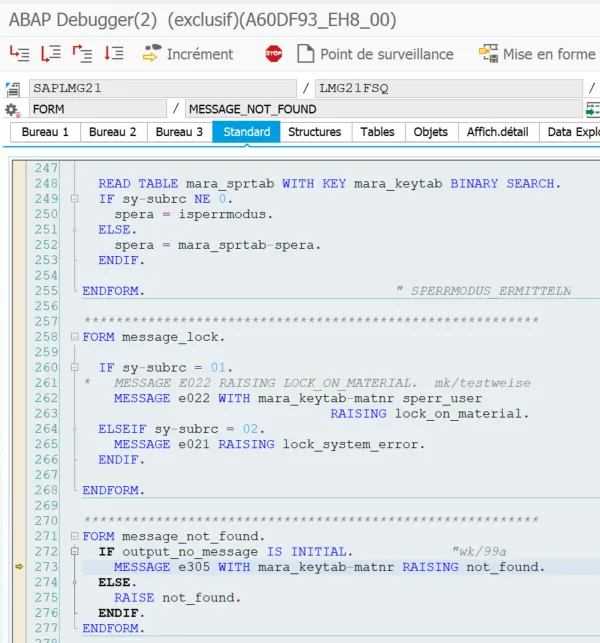Click the yellow current-line arrow at line 273
This screenshot has width=600, height=643.
[19, 567]
